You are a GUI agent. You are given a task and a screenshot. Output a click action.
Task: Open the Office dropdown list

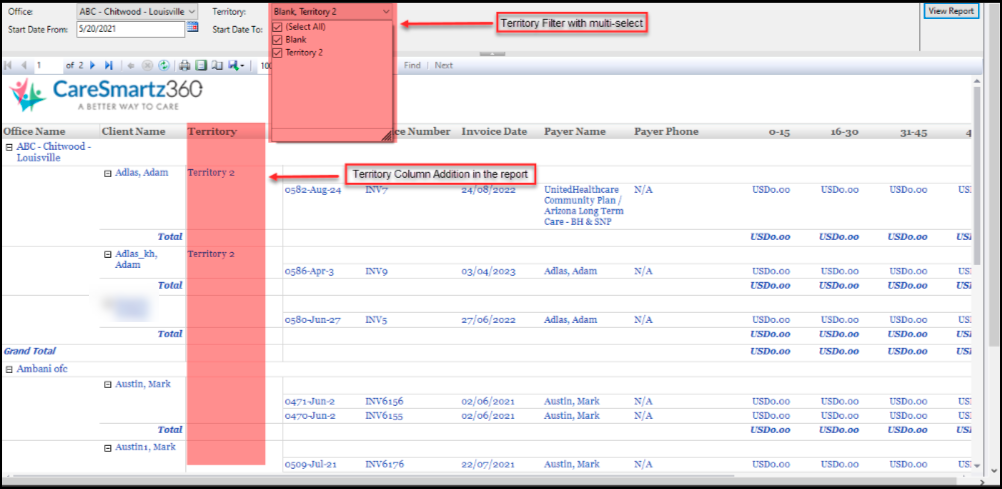(191, 11)
